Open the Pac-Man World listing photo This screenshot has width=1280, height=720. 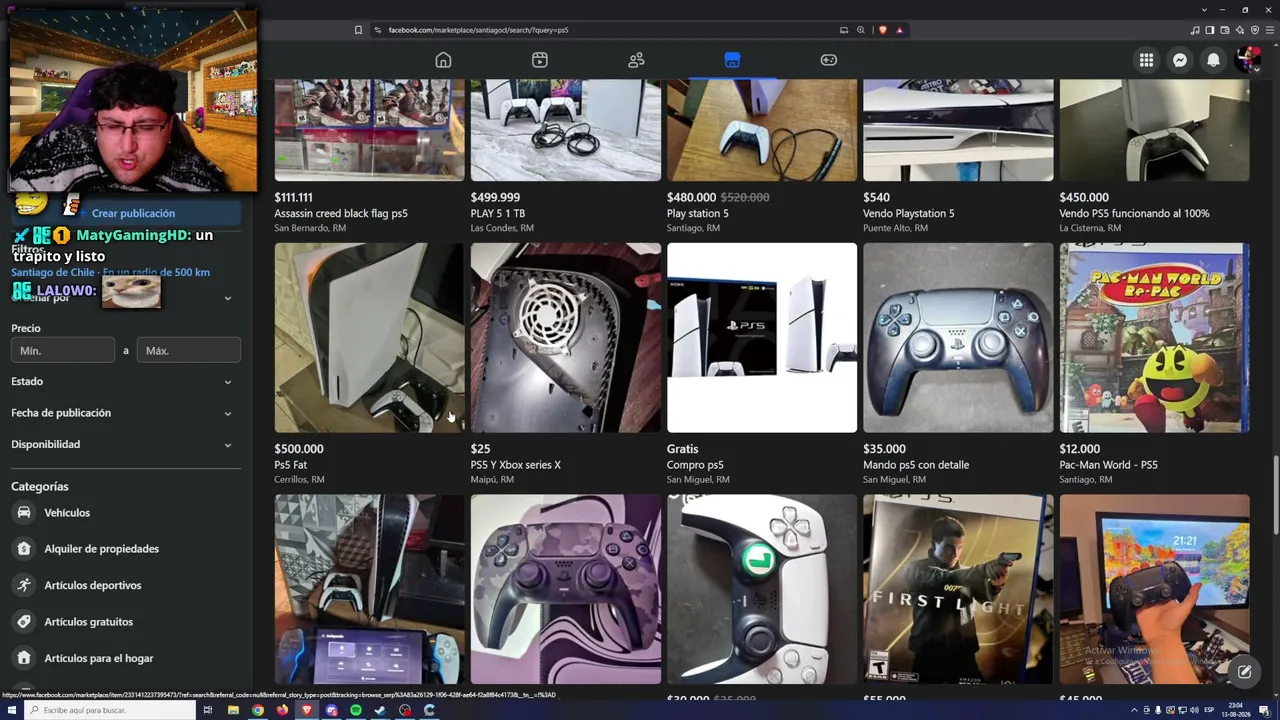[1154, 338]
